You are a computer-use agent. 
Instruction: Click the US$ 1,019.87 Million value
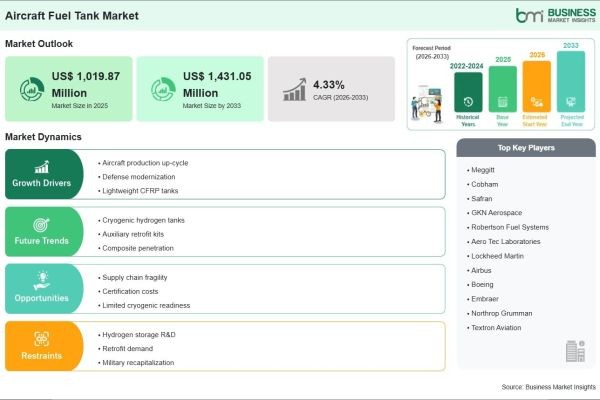pyautogui.click(x=86, y=85)
